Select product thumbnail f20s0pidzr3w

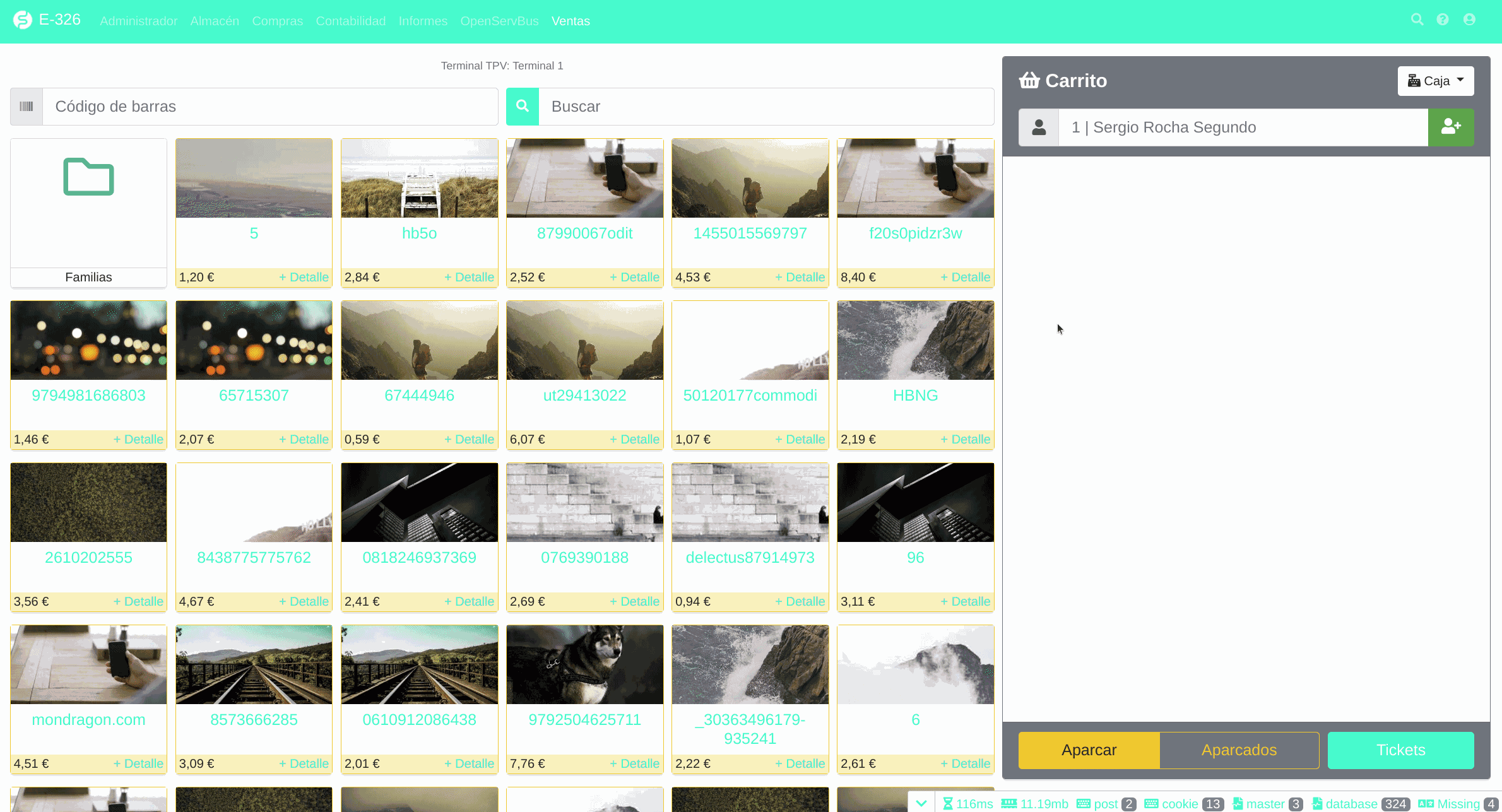tap(916, 179)
